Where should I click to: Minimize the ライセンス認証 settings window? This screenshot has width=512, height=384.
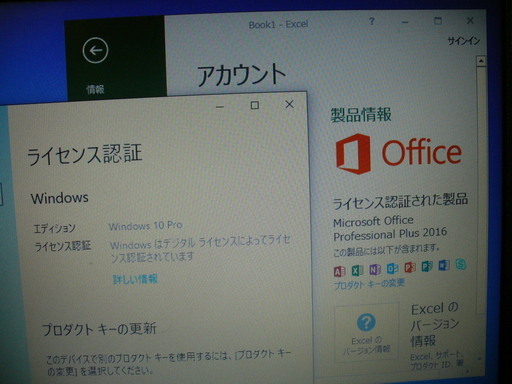pos(220,107)
